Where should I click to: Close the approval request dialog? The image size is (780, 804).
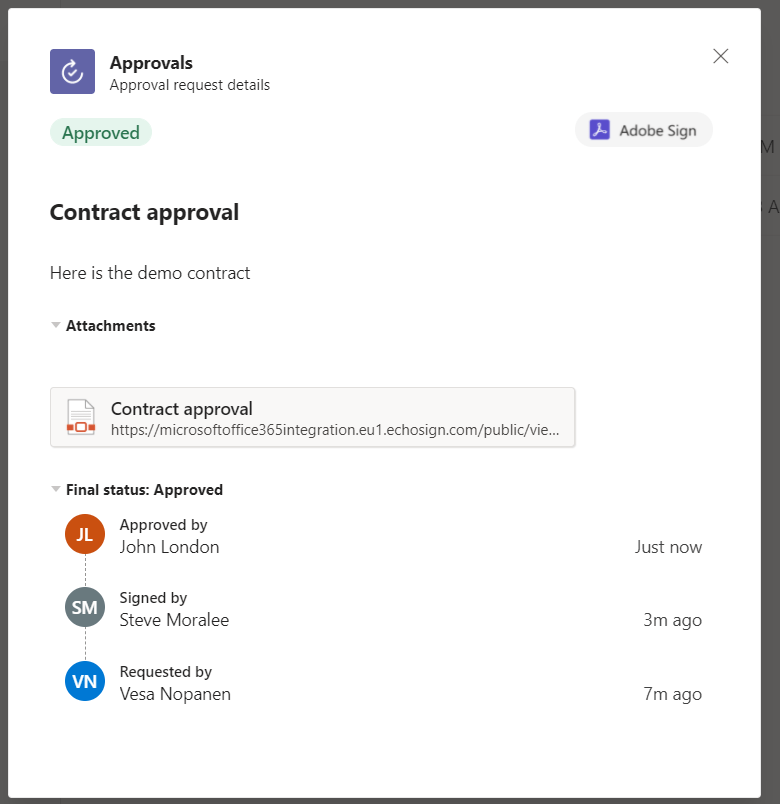click(720, 56)
